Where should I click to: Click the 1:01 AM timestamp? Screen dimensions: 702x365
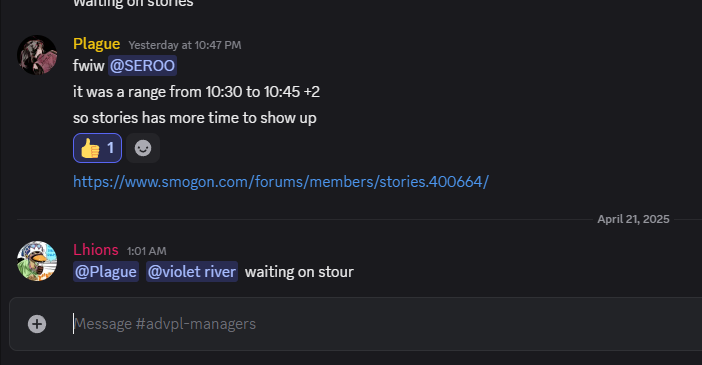[x=146, y=251]
